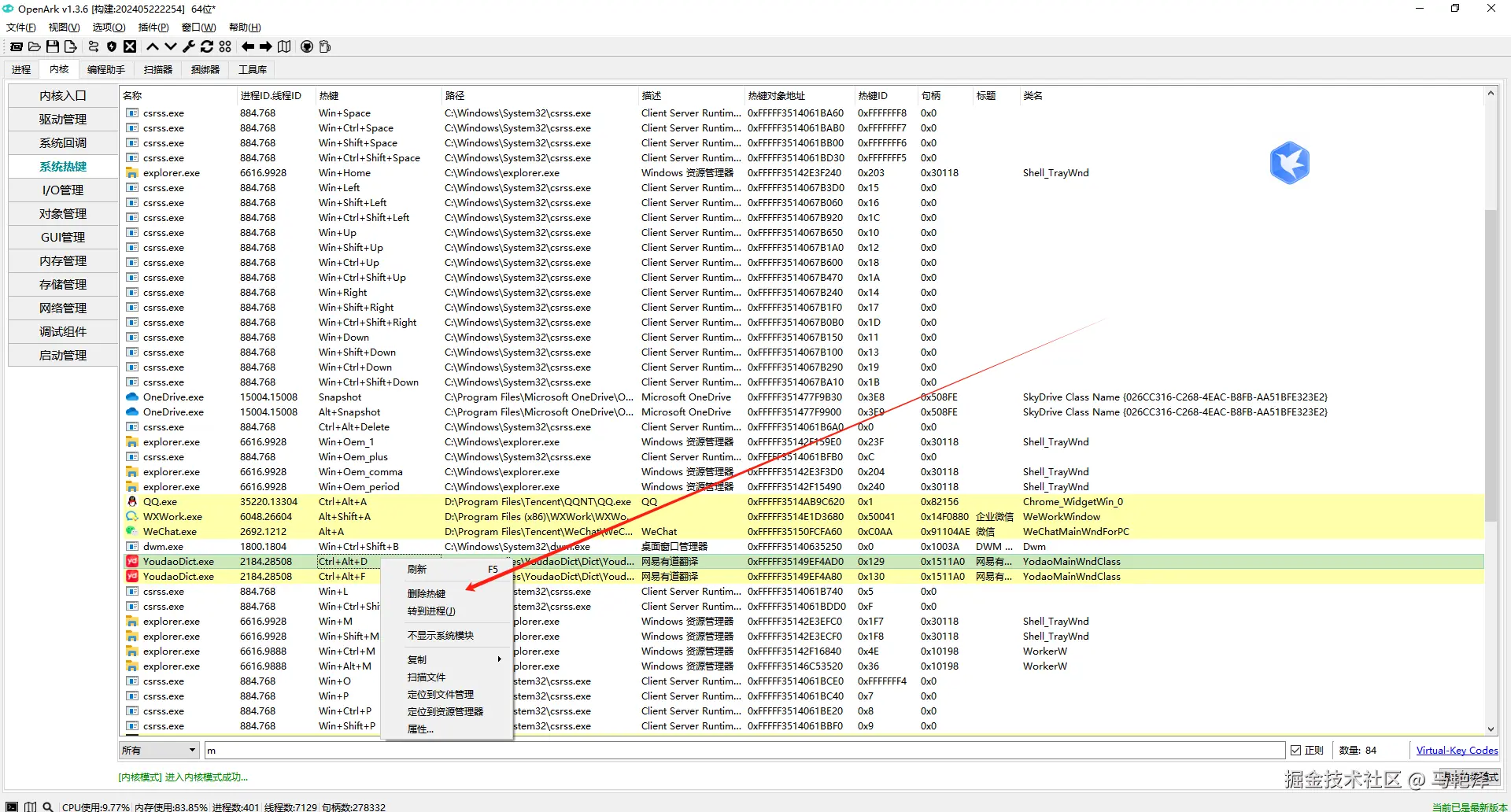The image size is (1511, 812).
Task: Open the 启动管理 sidebar section
Action: (63, 356)
